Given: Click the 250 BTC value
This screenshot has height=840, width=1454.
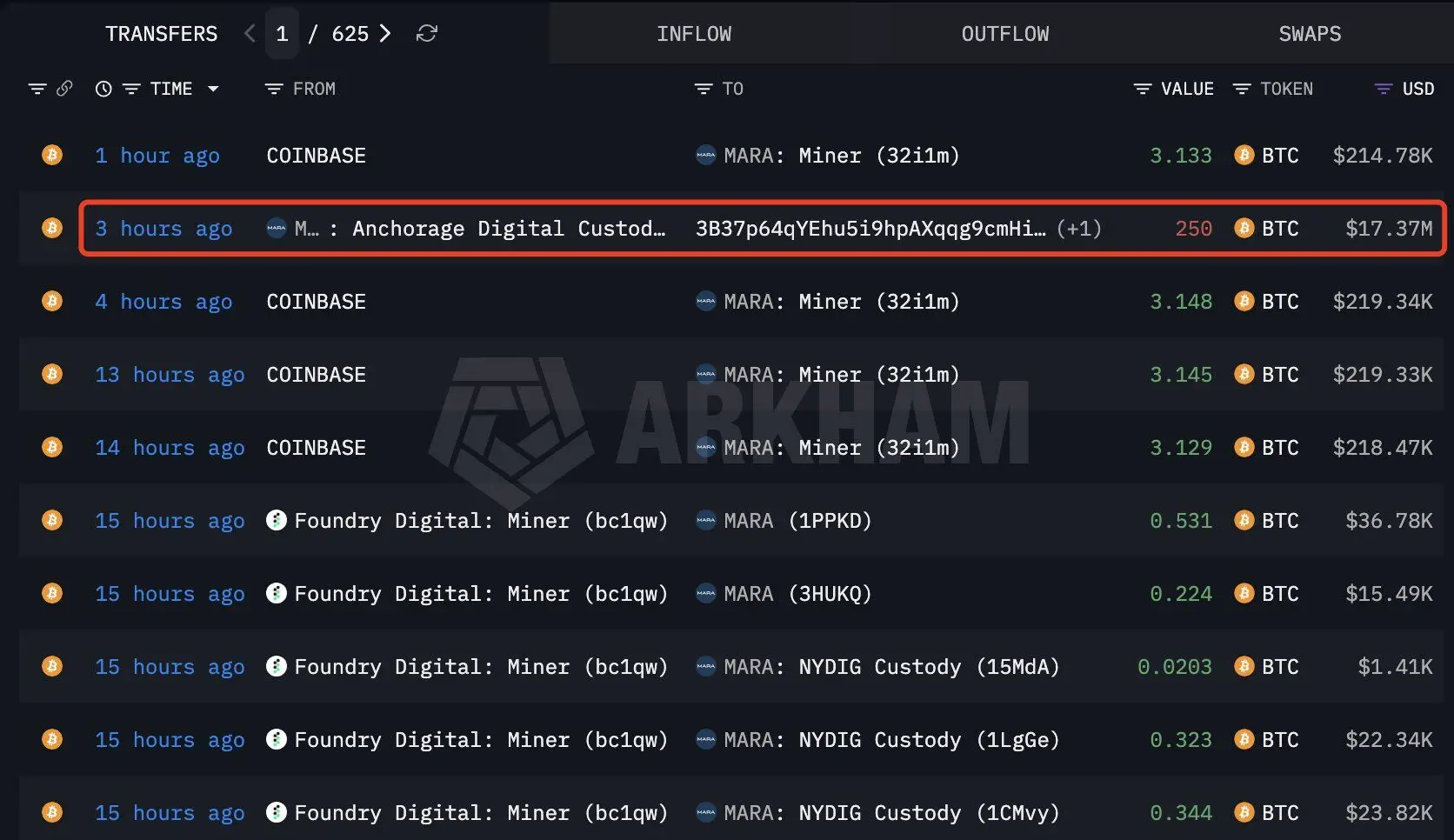Looking at the screenshot, I should [1194, 229].
